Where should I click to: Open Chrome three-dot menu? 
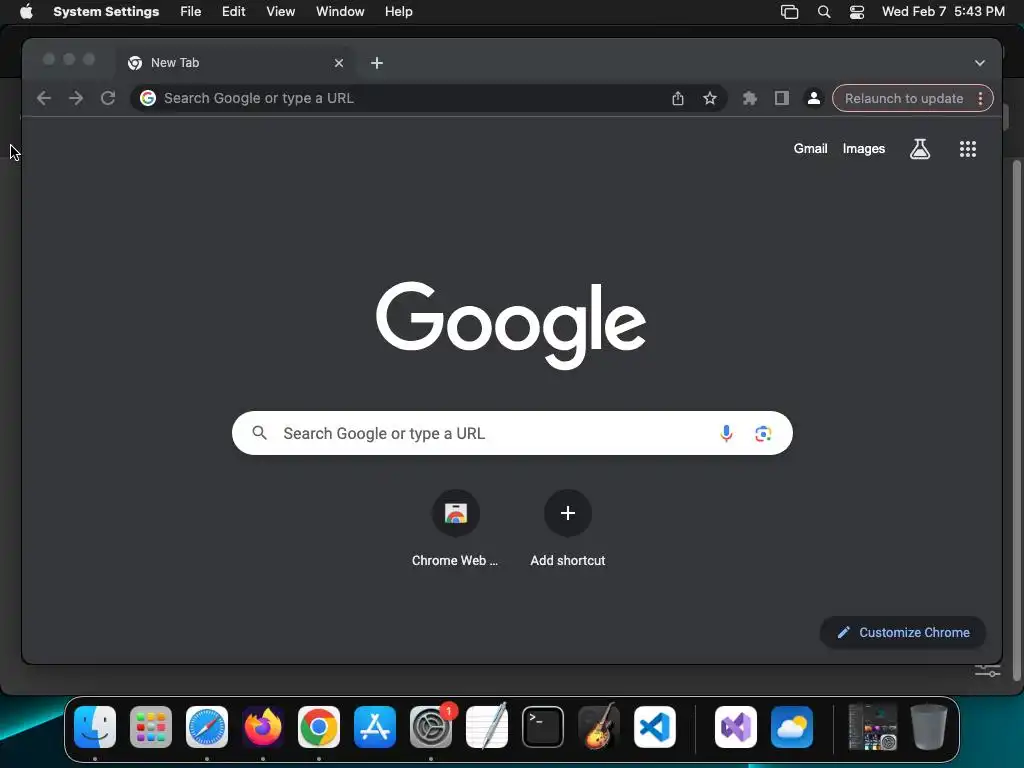point(980,98)
